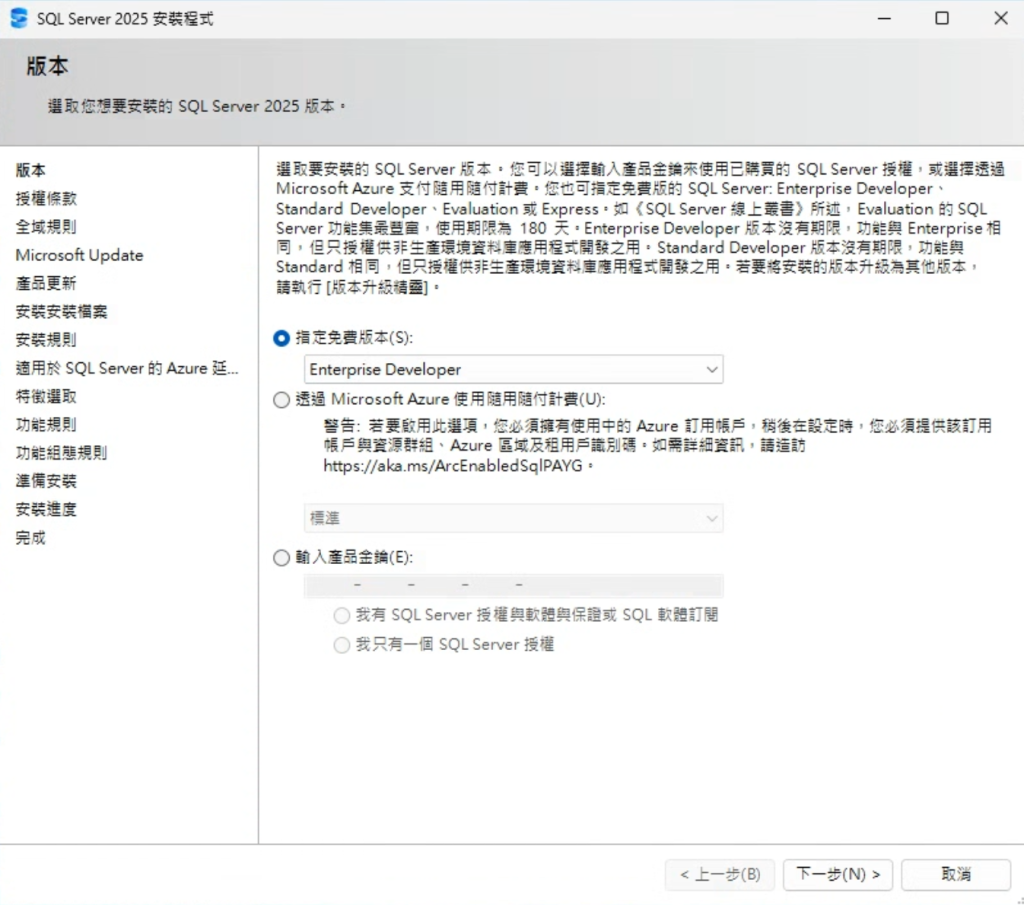Select 安裝規則 step in the sidebar
The height and width of the screenshot is (905, 1024).
[46, 340]
